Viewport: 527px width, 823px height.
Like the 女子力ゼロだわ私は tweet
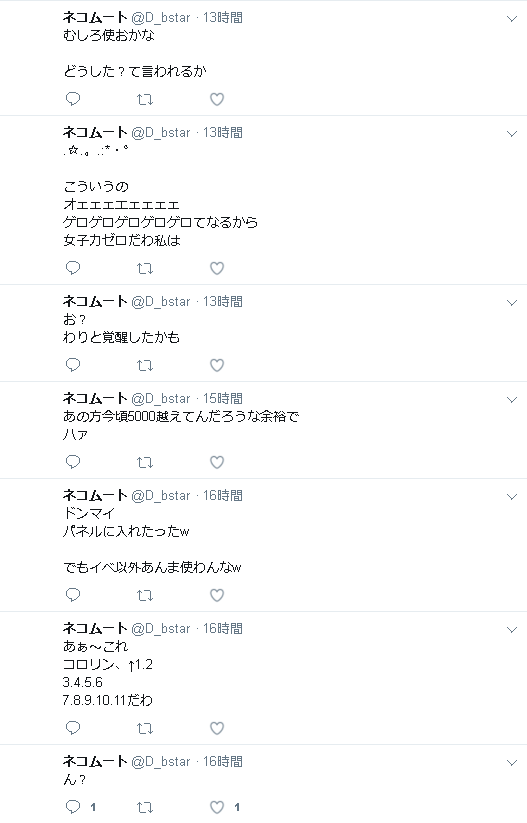pos(217,268)
